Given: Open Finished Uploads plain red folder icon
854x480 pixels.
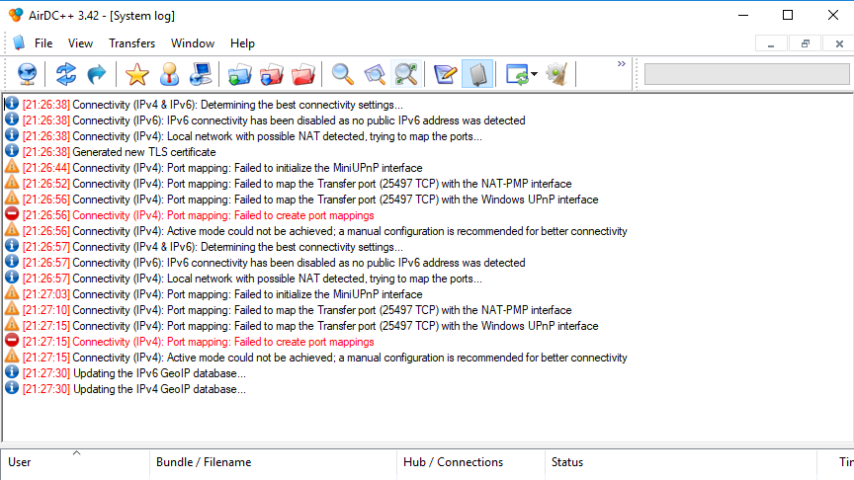Looking at the screenshot, I should click(x=303, y=75).
